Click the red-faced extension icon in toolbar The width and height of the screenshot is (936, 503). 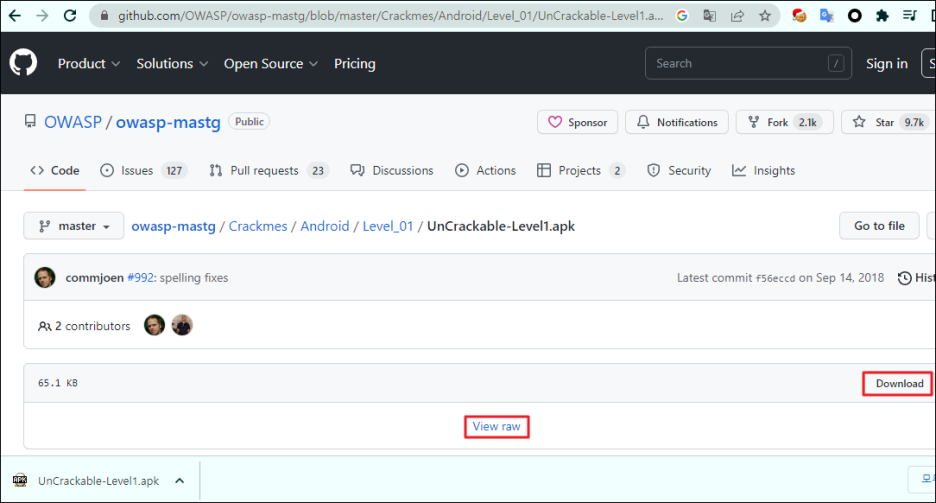799,16
